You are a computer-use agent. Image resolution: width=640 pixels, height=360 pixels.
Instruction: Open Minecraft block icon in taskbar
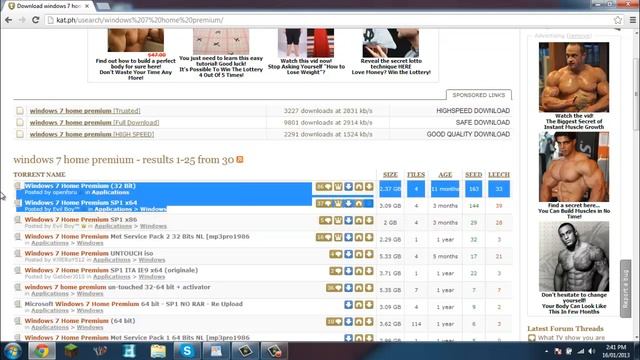point(71,351)
